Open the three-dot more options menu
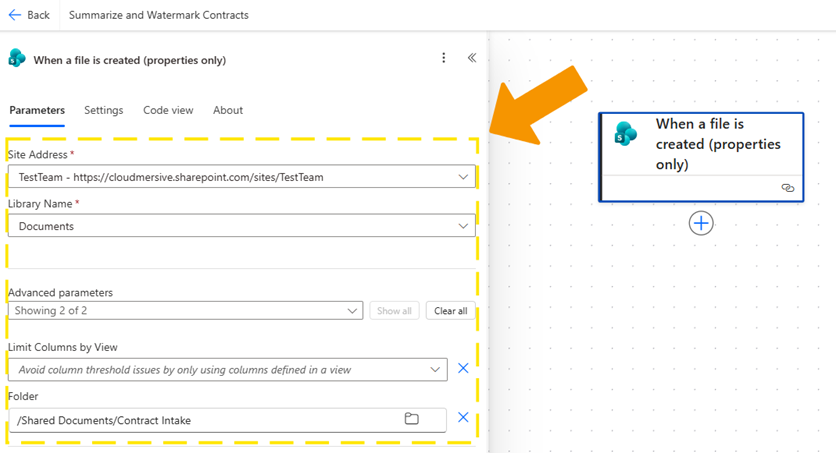 [x=444, y=58]
